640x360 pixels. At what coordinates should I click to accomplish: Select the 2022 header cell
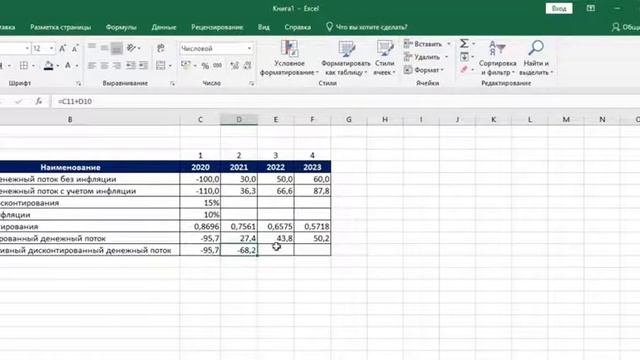276,167
